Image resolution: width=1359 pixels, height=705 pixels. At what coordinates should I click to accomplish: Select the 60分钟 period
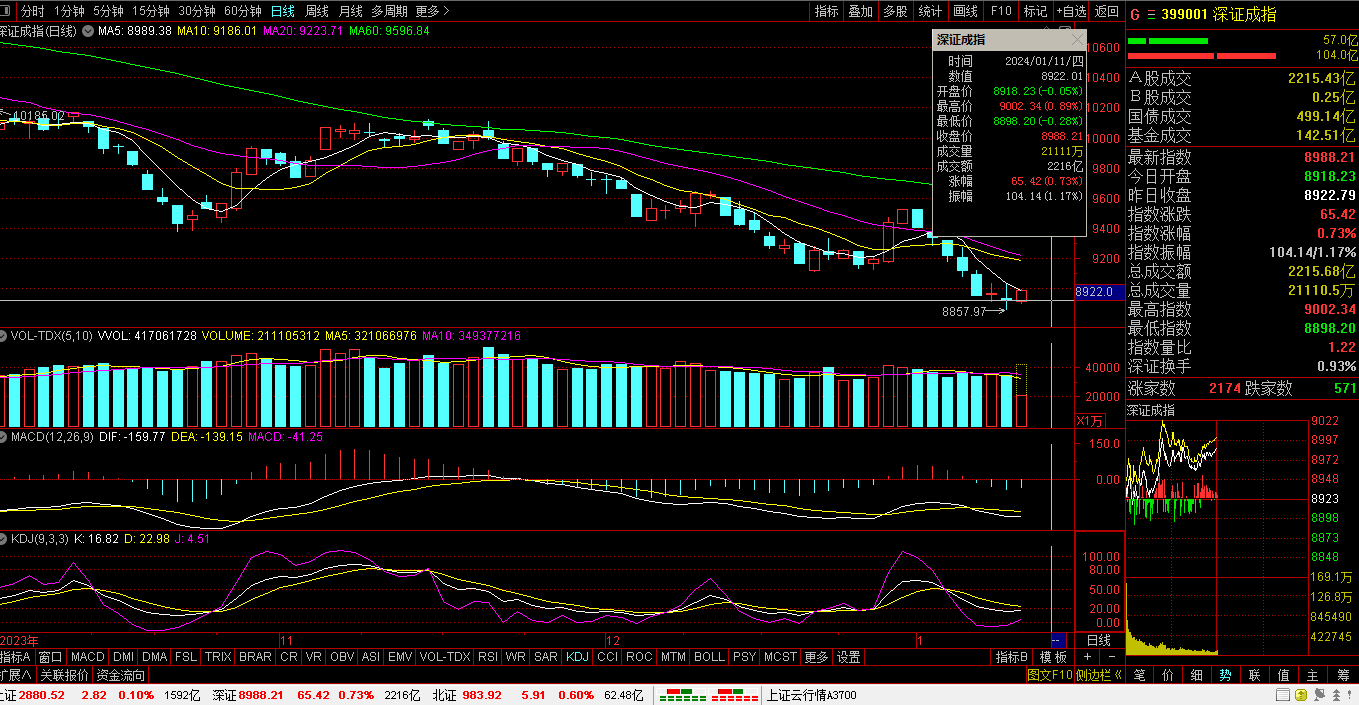pyautogui.click(x=242, y=11)
